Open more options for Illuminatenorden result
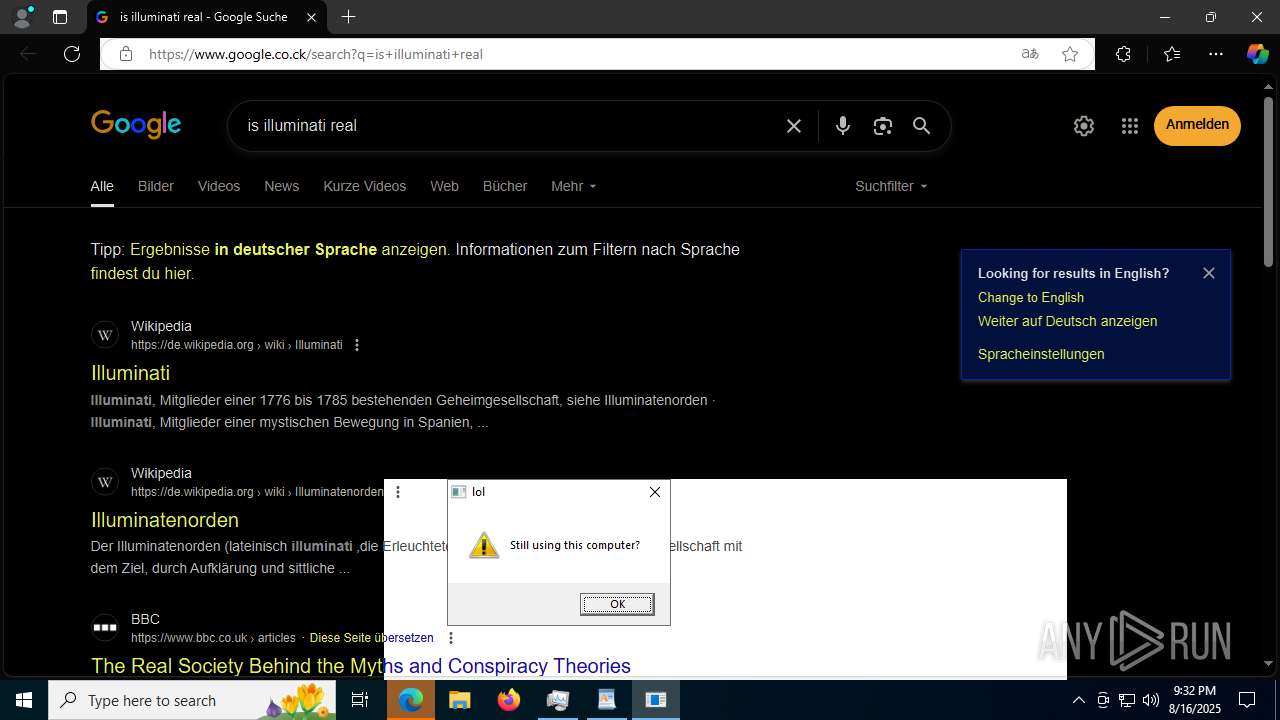The height and width of the screenshot is (720, 1280). tap(398, 492)
